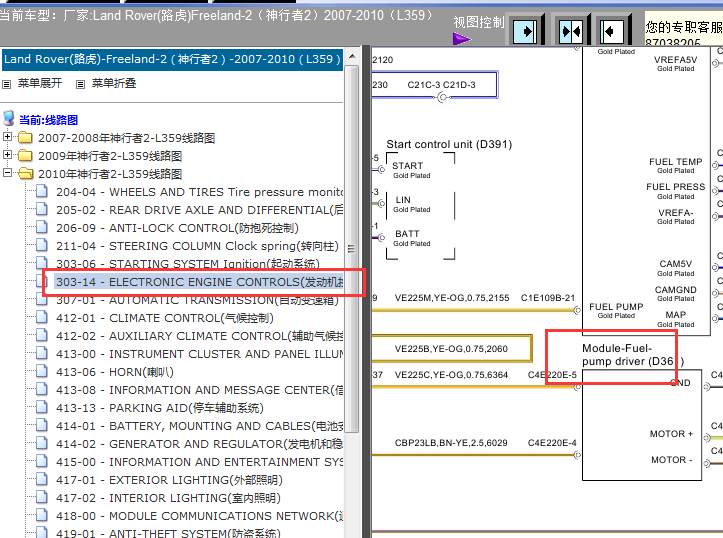
Task: Click the folder icon of 2009年神行者2
Action: (25, 155)
